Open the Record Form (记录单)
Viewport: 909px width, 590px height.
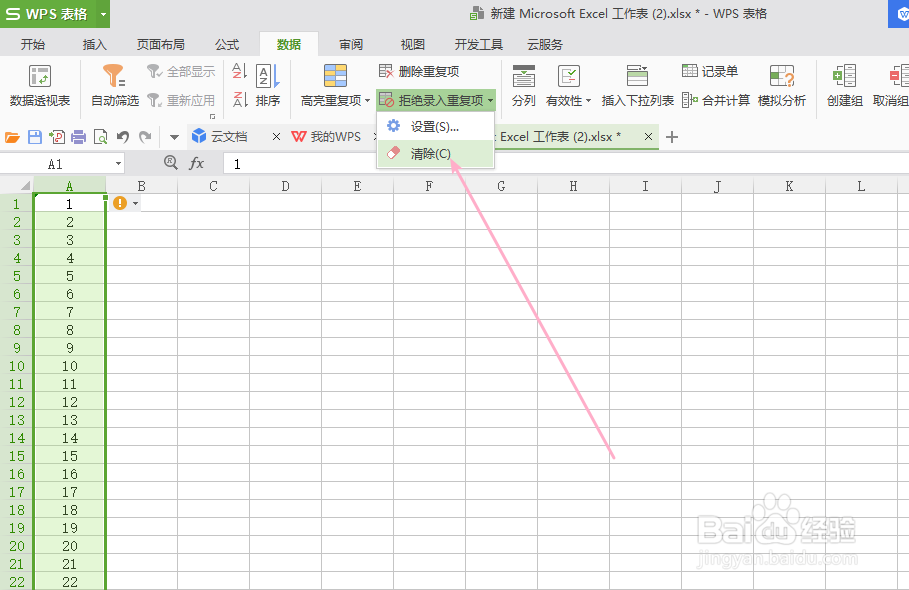(x=710, y=71)
